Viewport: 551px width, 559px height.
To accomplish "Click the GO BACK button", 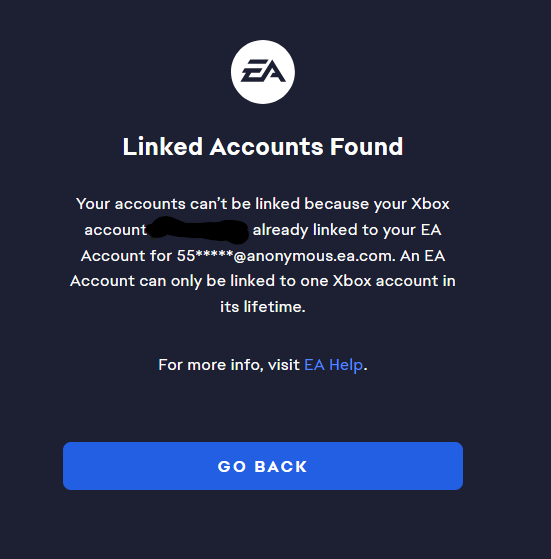I will 263,466.
